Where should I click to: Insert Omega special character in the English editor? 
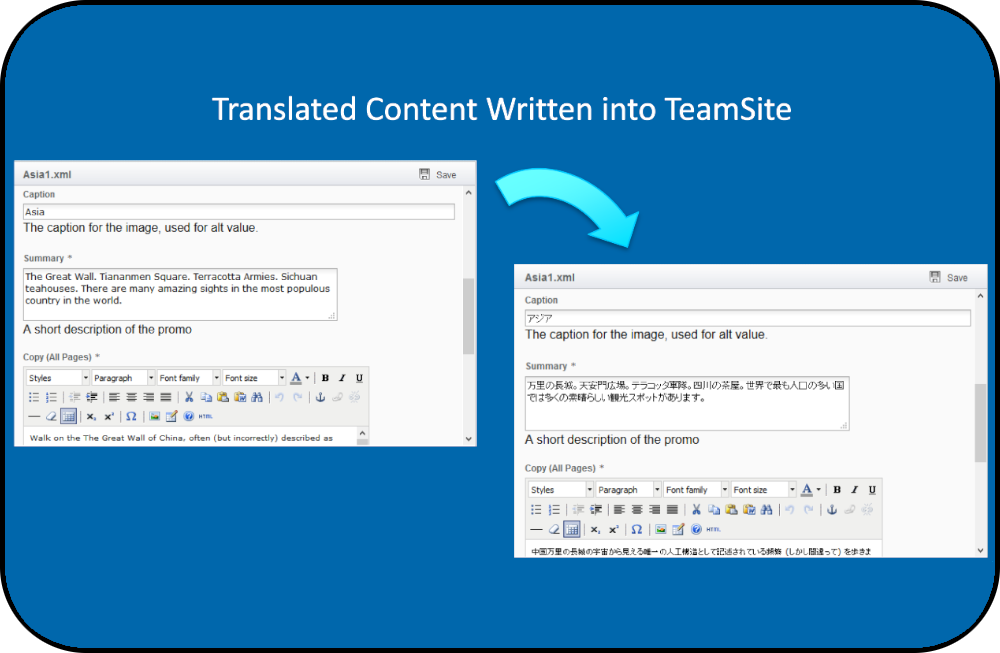point(131,416)
